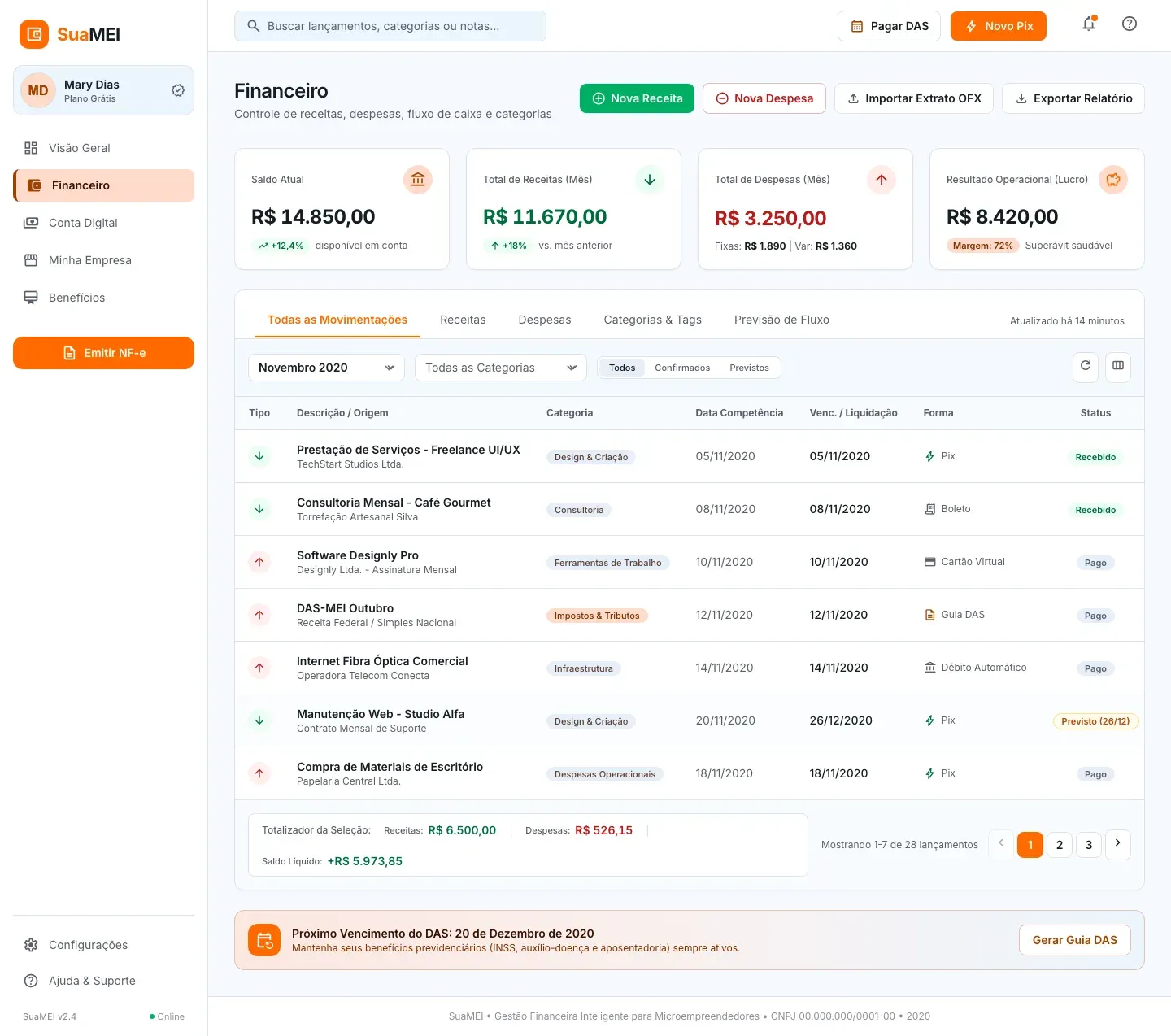Go to previous page of lançamentos
Viewport: 1171px width, 1036px height.
tap(1001, 844)
